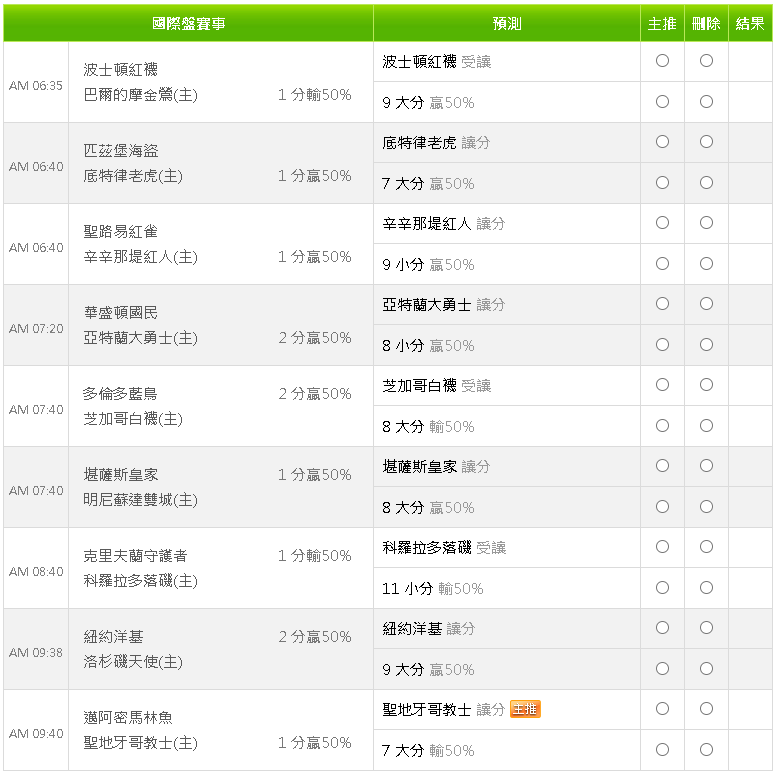Viewport: 779px width, 777px height.
Task: Select 主推 radio for 8 小分 贏50%
Action: tap(662, 344)
